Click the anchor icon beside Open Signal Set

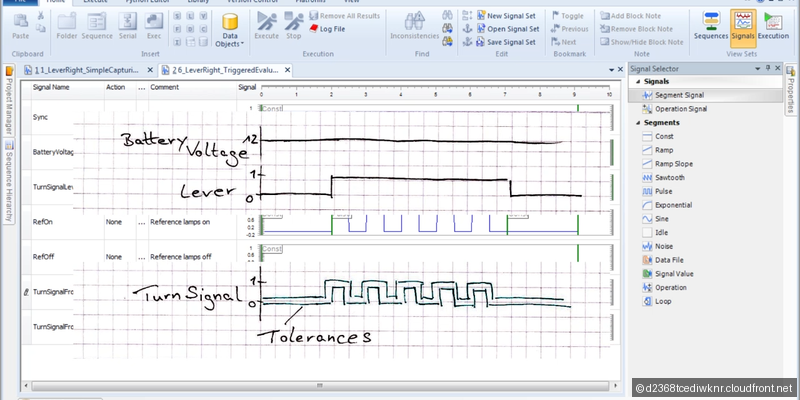[x=467, y=29]
